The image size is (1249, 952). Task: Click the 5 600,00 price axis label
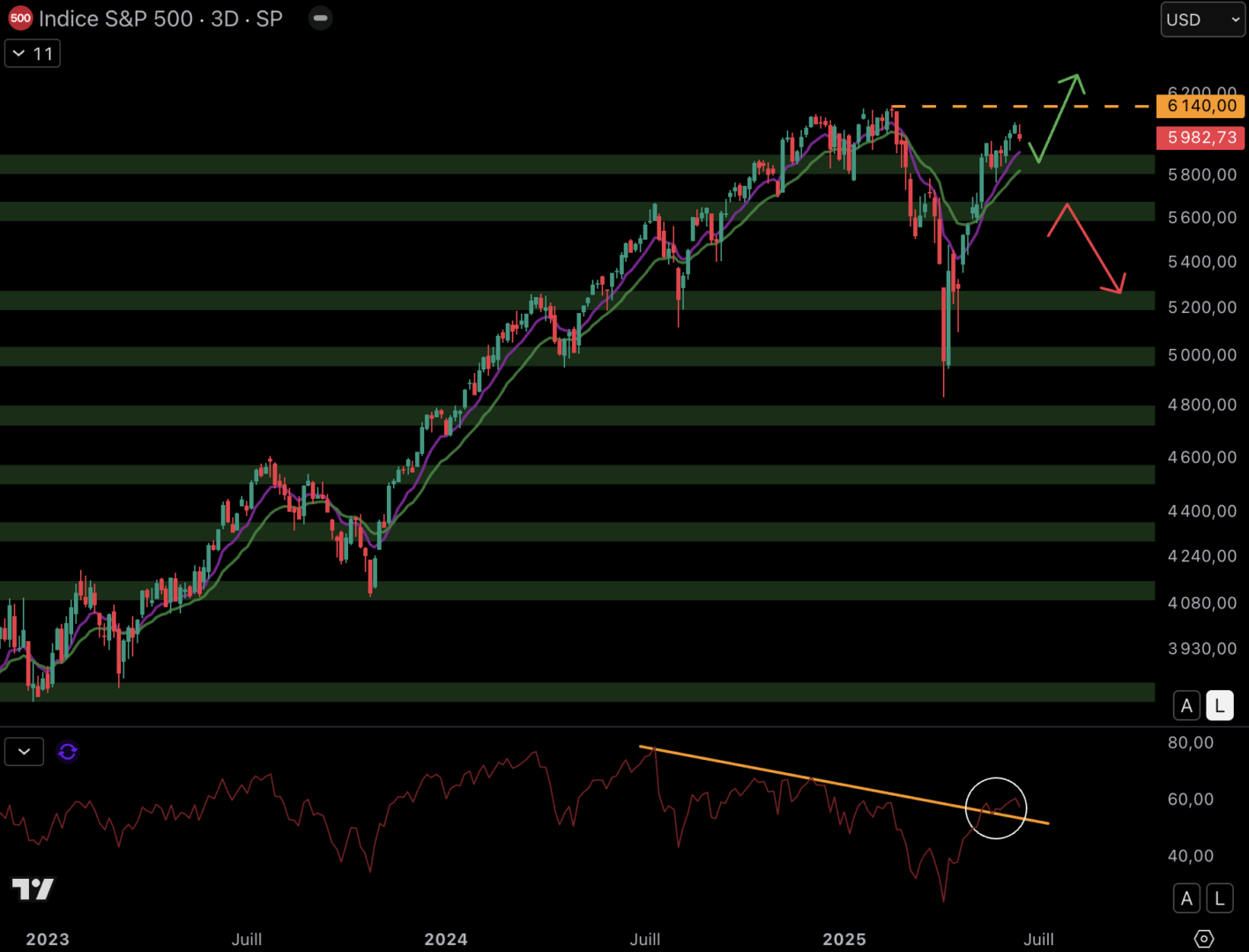pyautogui.click(x=1202, y=217)
